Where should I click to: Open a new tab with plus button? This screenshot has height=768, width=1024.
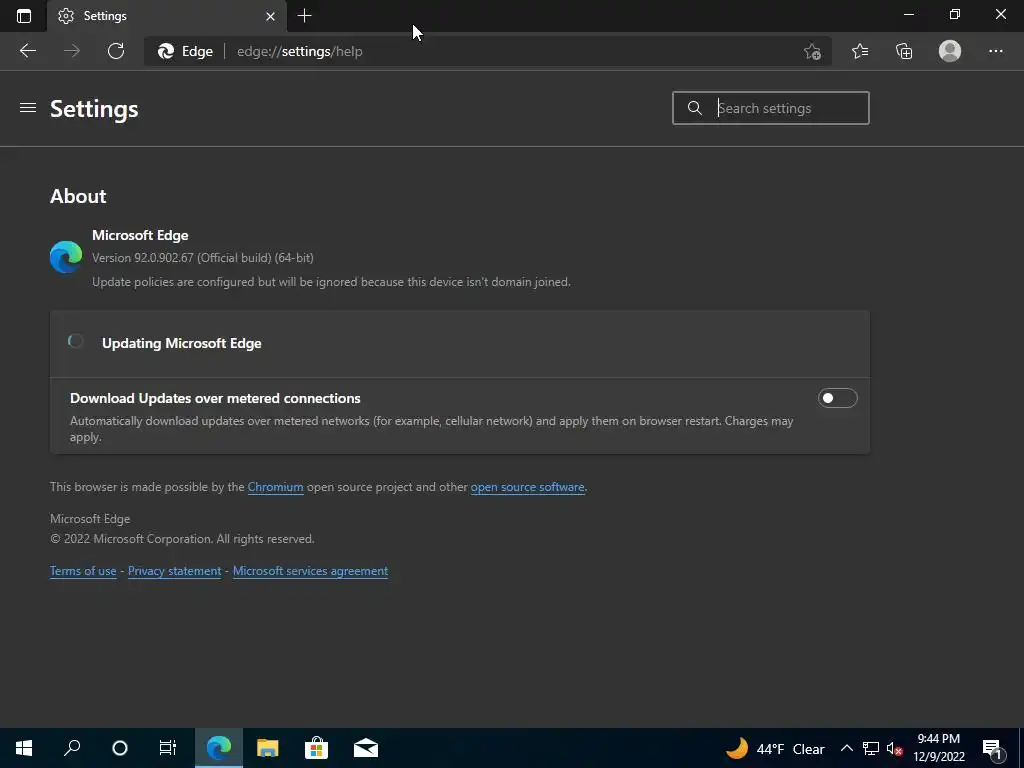tap(304, 16)
